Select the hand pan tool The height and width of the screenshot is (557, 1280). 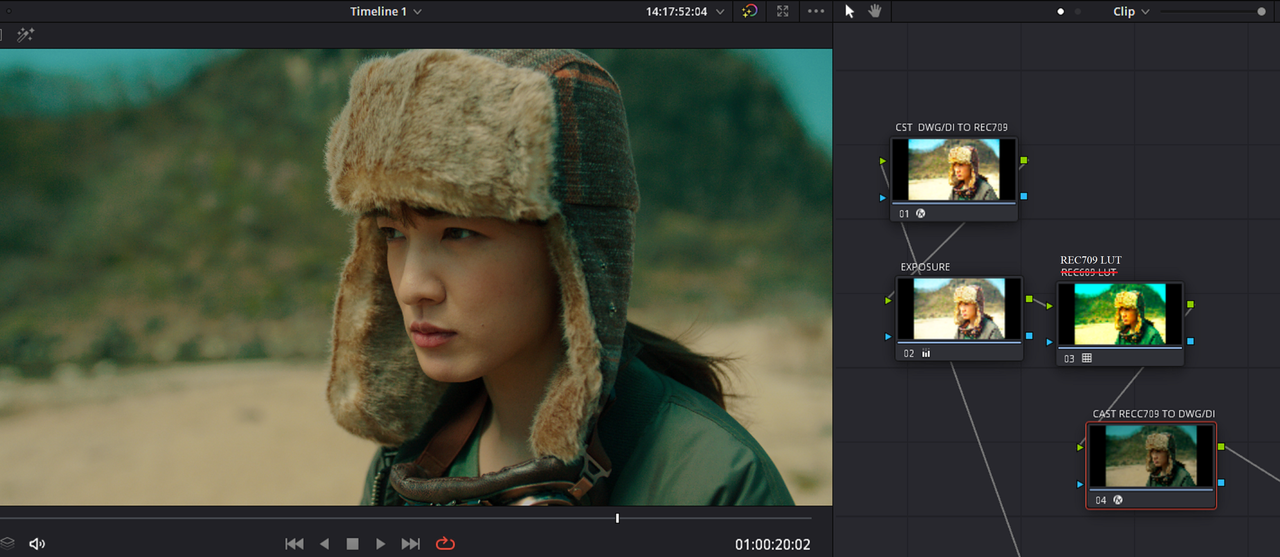[x=875, y=11]
